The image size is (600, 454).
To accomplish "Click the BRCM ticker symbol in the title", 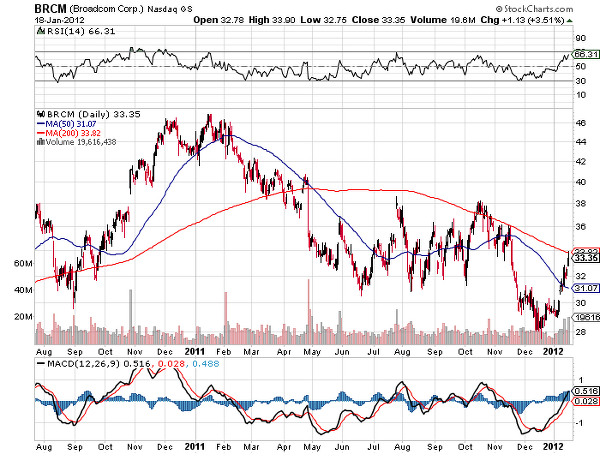I will (51, 8).
